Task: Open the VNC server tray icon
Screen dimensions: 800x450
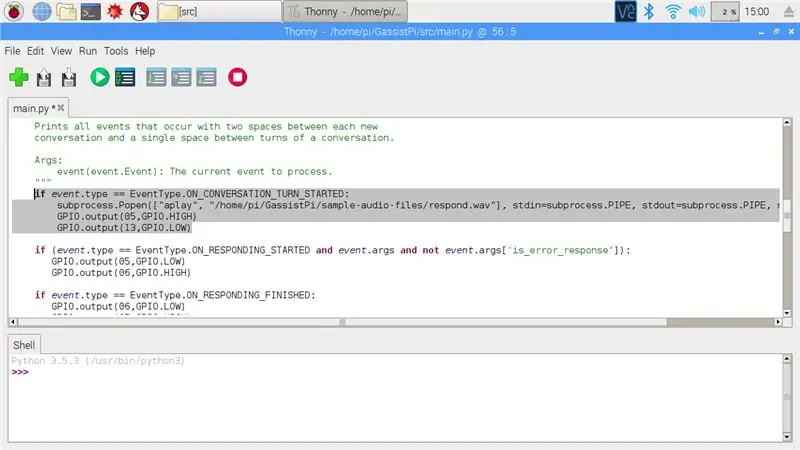Action: tap(626, 11)
